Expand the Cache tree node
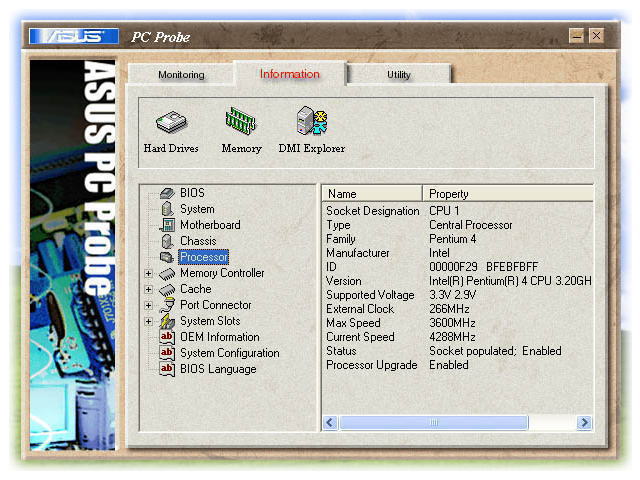Image resolution: width=640 pixels, height=480 pixels. pos(149,289)
